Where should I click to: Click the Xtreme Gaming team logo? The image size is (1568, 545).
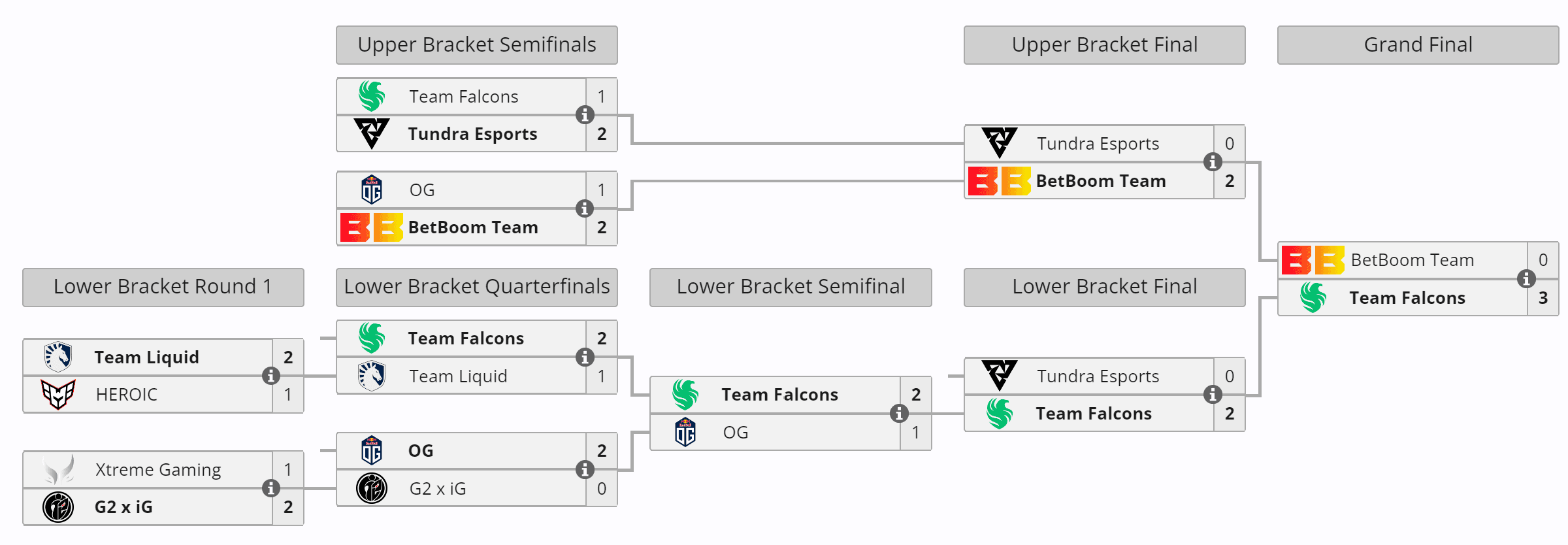(x=58, y=469)
